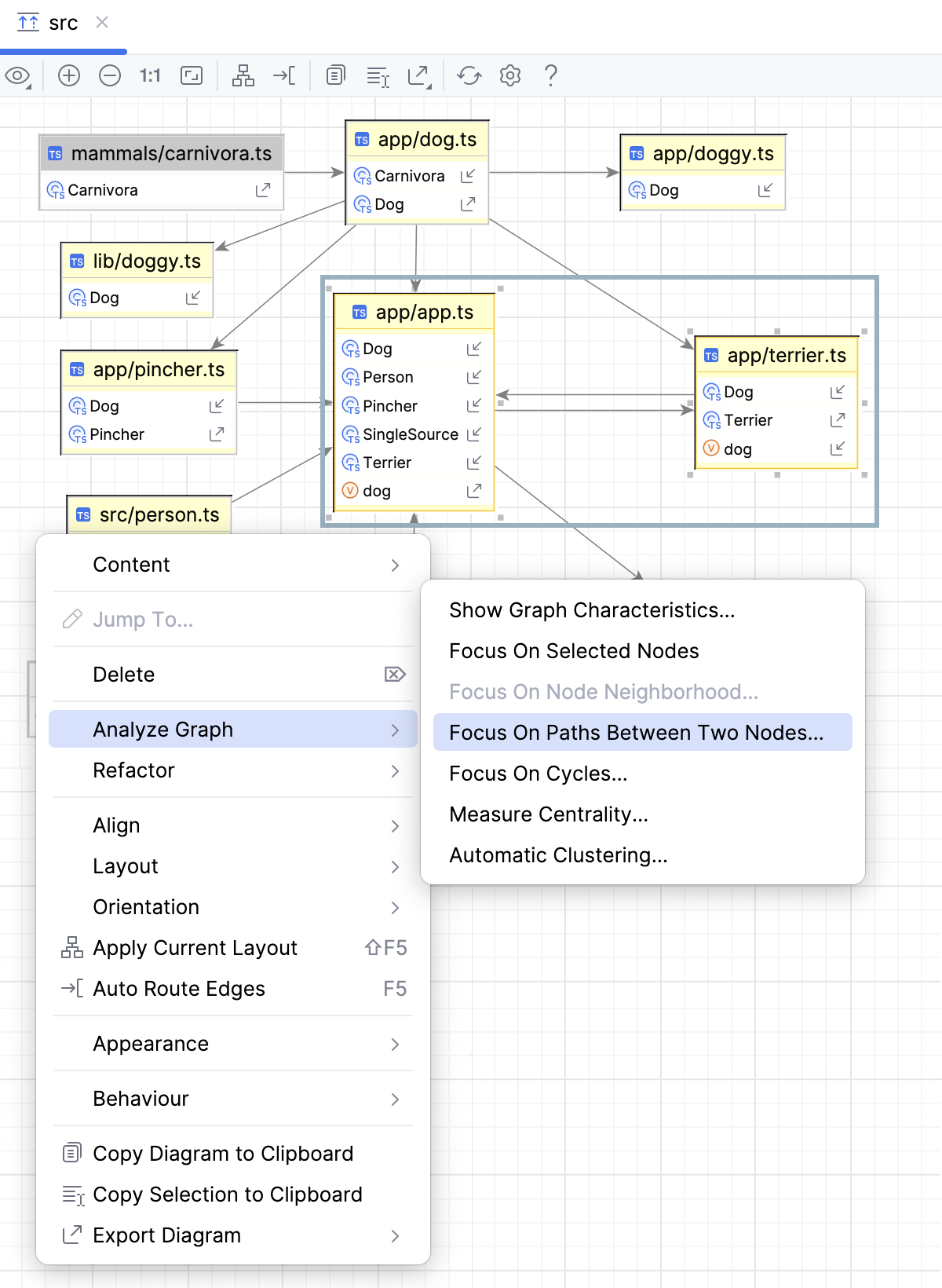
Task: Select the mammals/carnivora.ts node header
Action: (162, 153)
